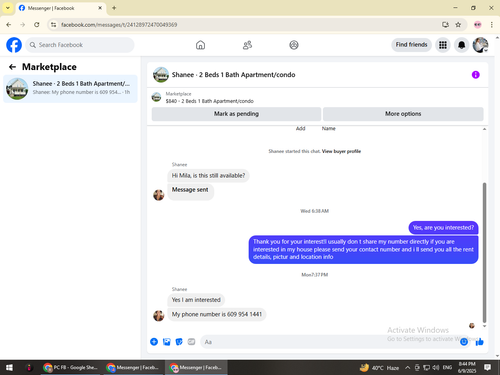Click the 'Yes, are you interested?' message
Image resolution: width=500 pixels, height=375 pixels.
click(x=443, y=228)
